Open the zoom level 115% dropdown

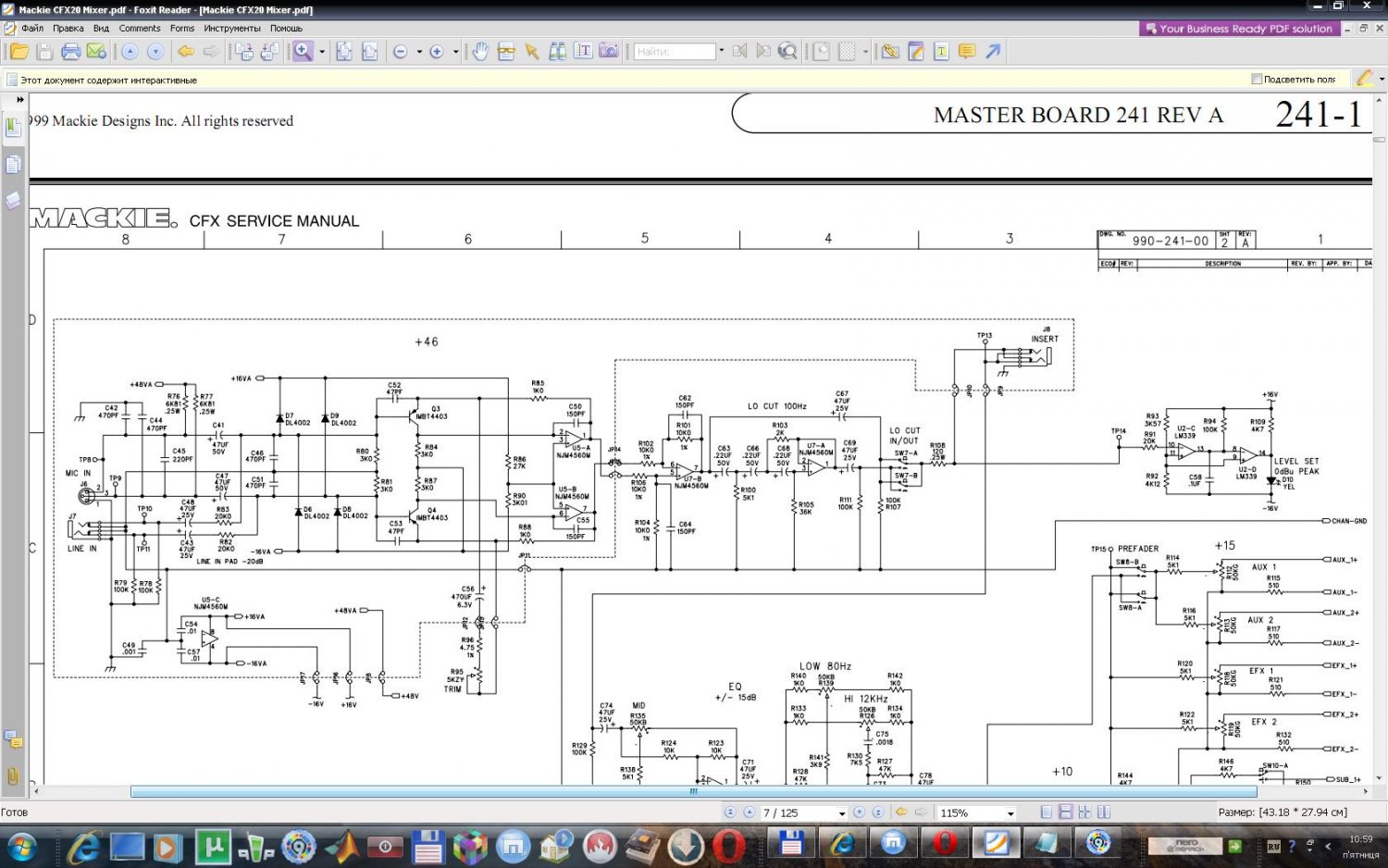(x=1010, y=812)
